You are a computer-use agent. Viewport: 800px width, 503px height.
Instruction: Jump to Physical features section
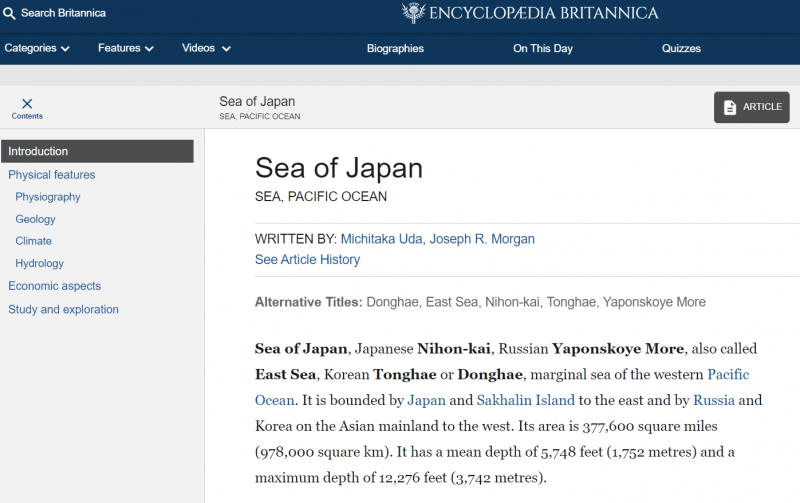(x=52, y=175)
